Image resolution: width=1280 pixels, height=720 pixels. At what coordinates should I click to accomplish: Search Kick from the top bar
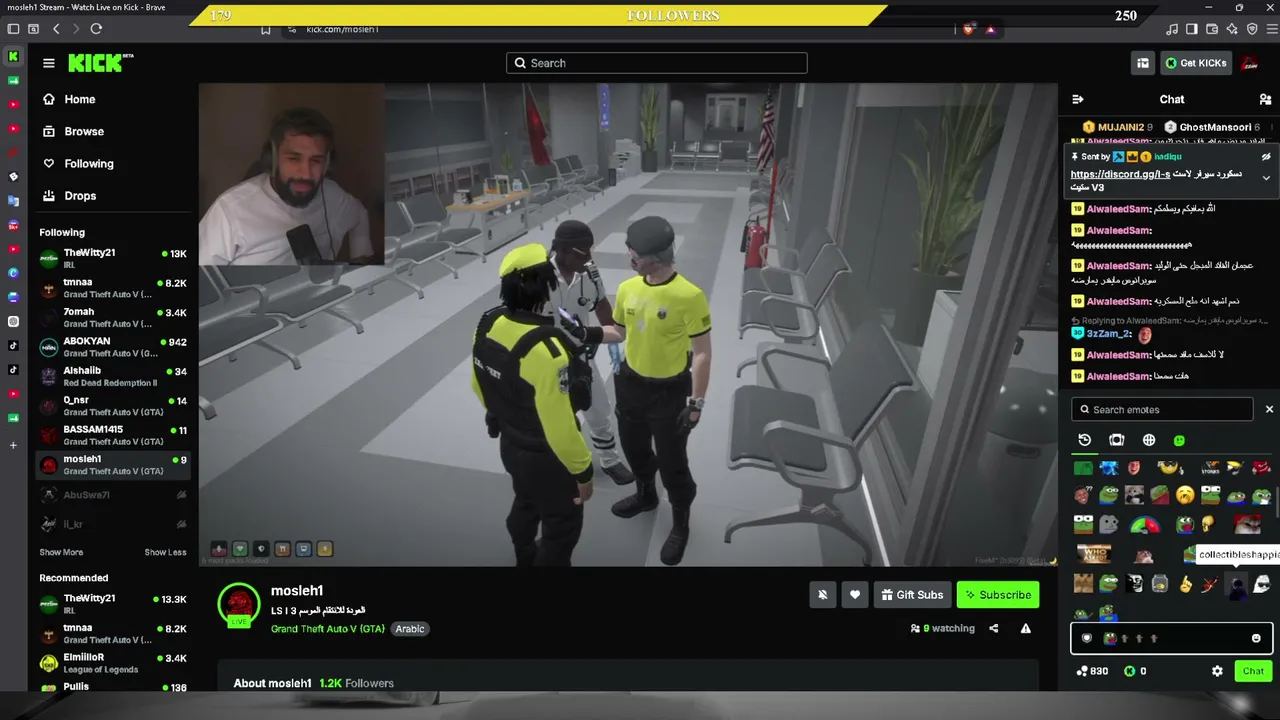coord(657,63)
